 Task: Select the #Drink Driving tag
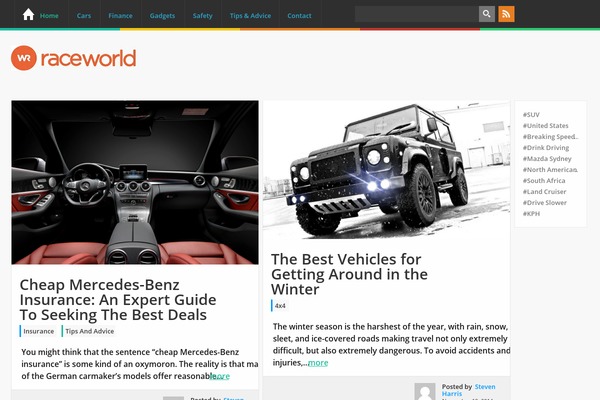(x=546, y=148)
